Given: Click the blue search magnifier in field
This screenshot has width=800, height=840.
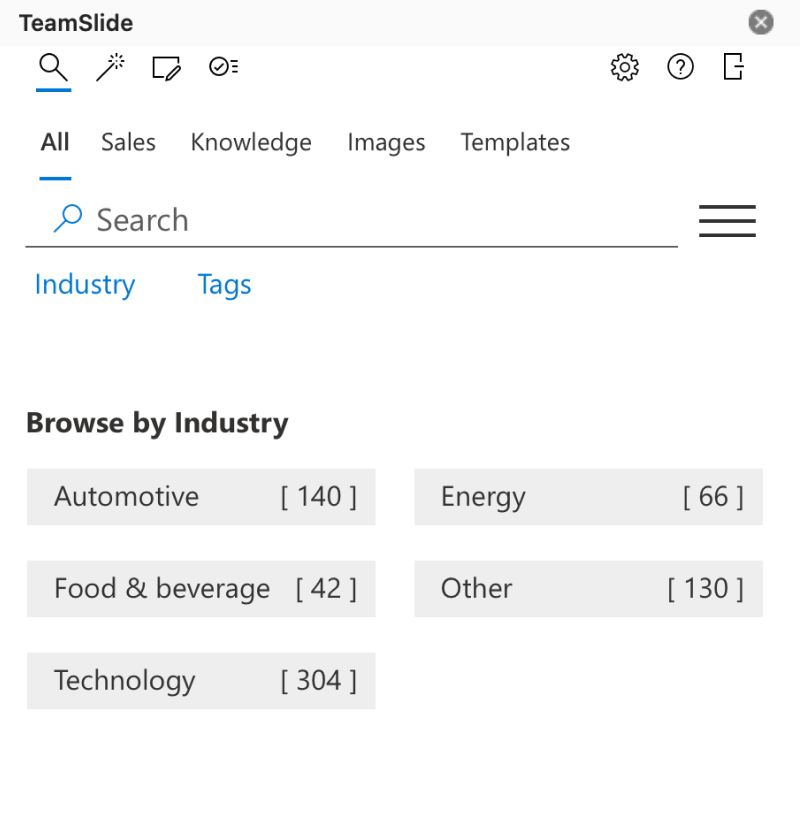Looking at the screenshot, I should click(68, 219).
